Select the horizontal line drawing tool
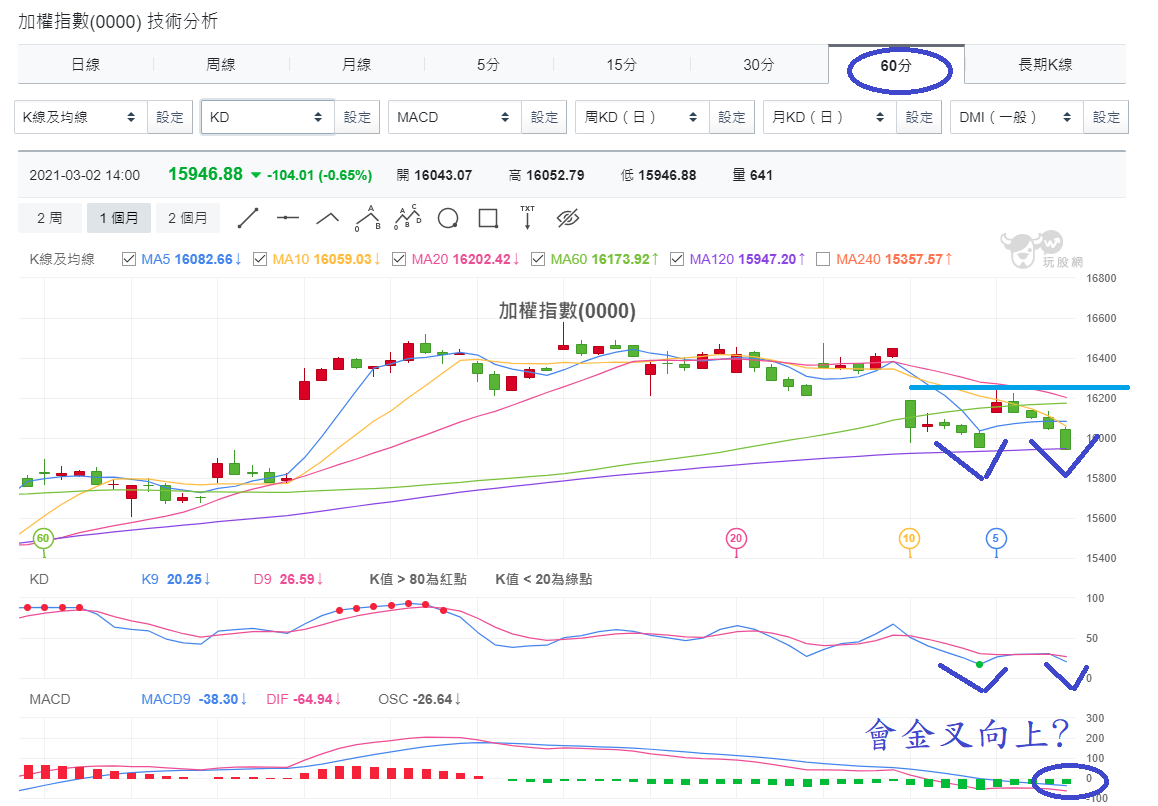This screenshot has width=1158, height=806. pyautogui.click(x=287, y=218)
